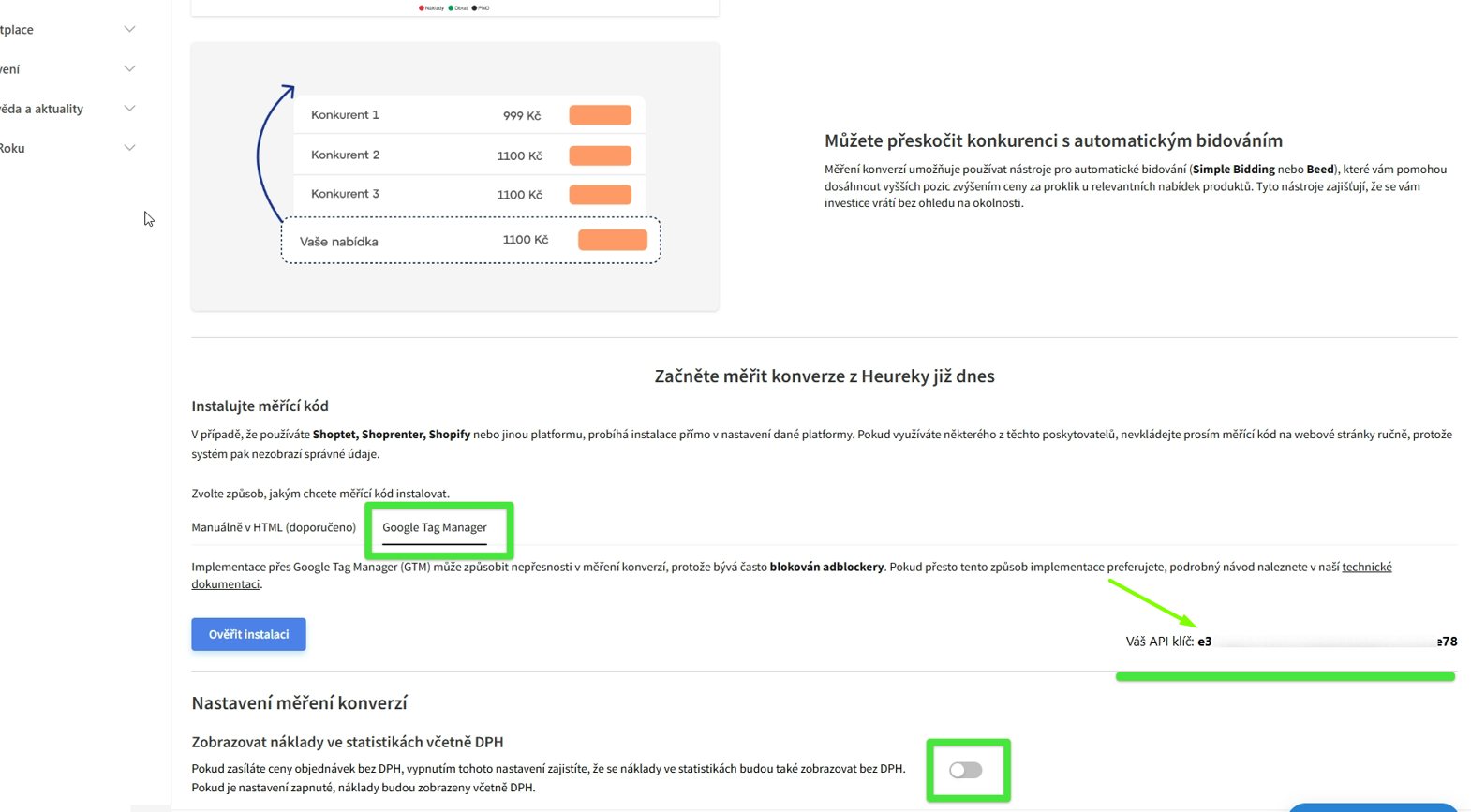Expand the "Roku" sidebar section chevron
This screenshot has height=812, width=1471.
point(129,148)
